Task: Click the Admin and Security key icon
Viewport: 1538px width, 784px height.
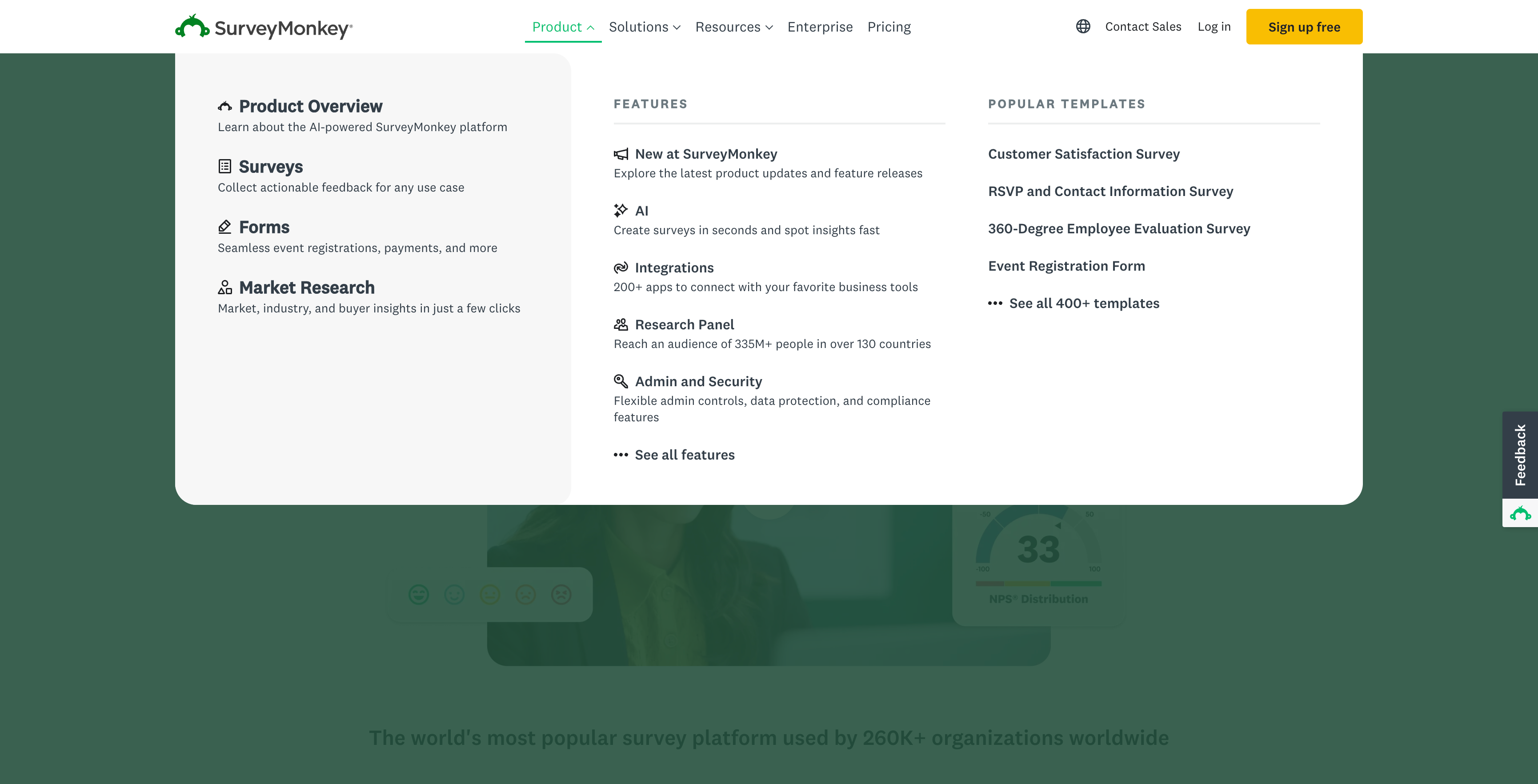Action: [x=621, y=381]
